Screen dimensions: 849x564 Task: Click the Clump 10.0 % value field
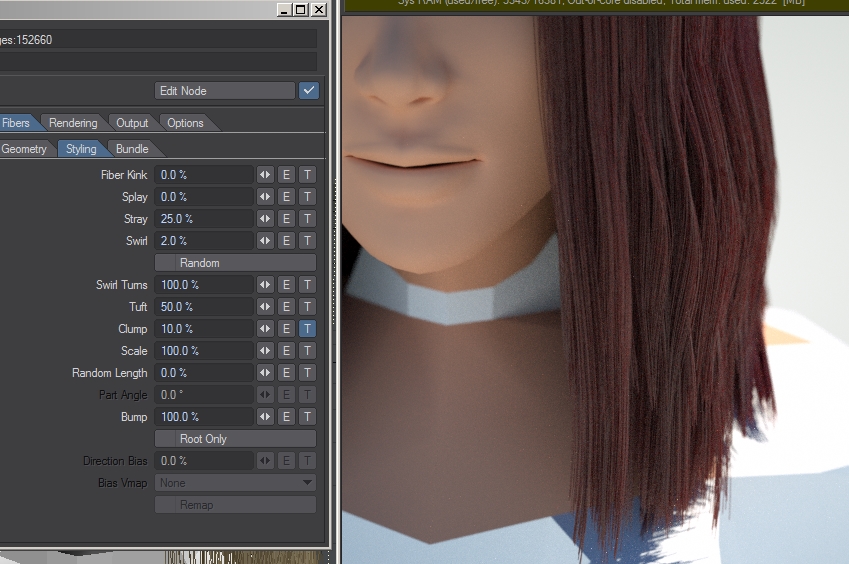pos(204,329)
